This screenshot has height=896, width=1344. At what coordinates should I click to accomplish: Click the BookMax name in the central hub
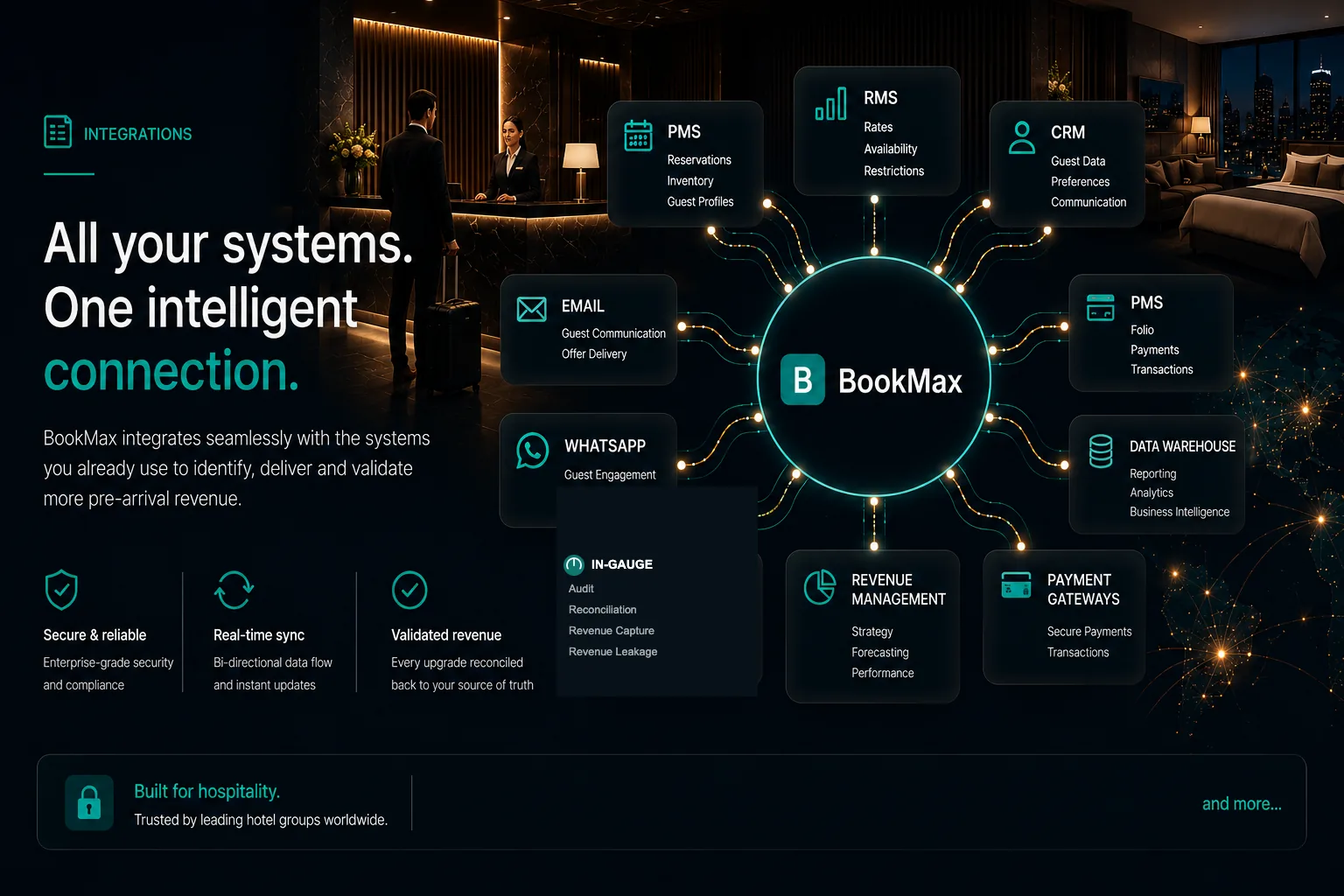coord(900,381)
